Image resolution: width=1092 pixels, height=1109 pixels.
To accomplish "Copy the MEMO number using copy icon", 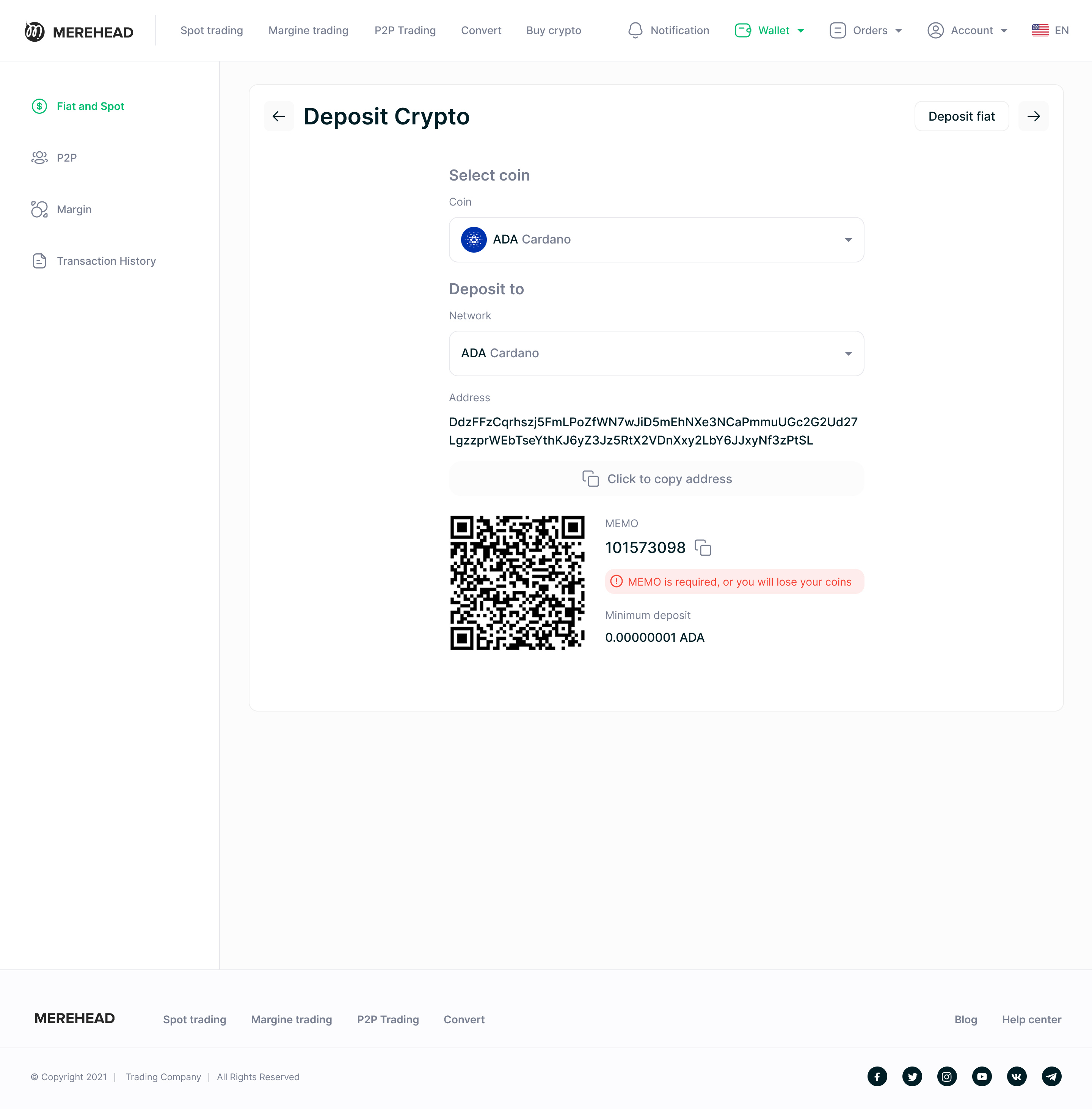I will point(703,547).
